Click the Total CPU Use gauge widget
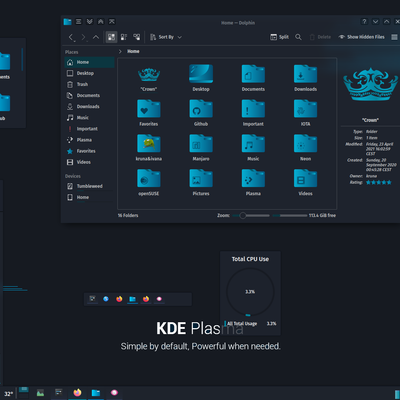Viewport: 400px width, 400px height. tap(250, 292)
